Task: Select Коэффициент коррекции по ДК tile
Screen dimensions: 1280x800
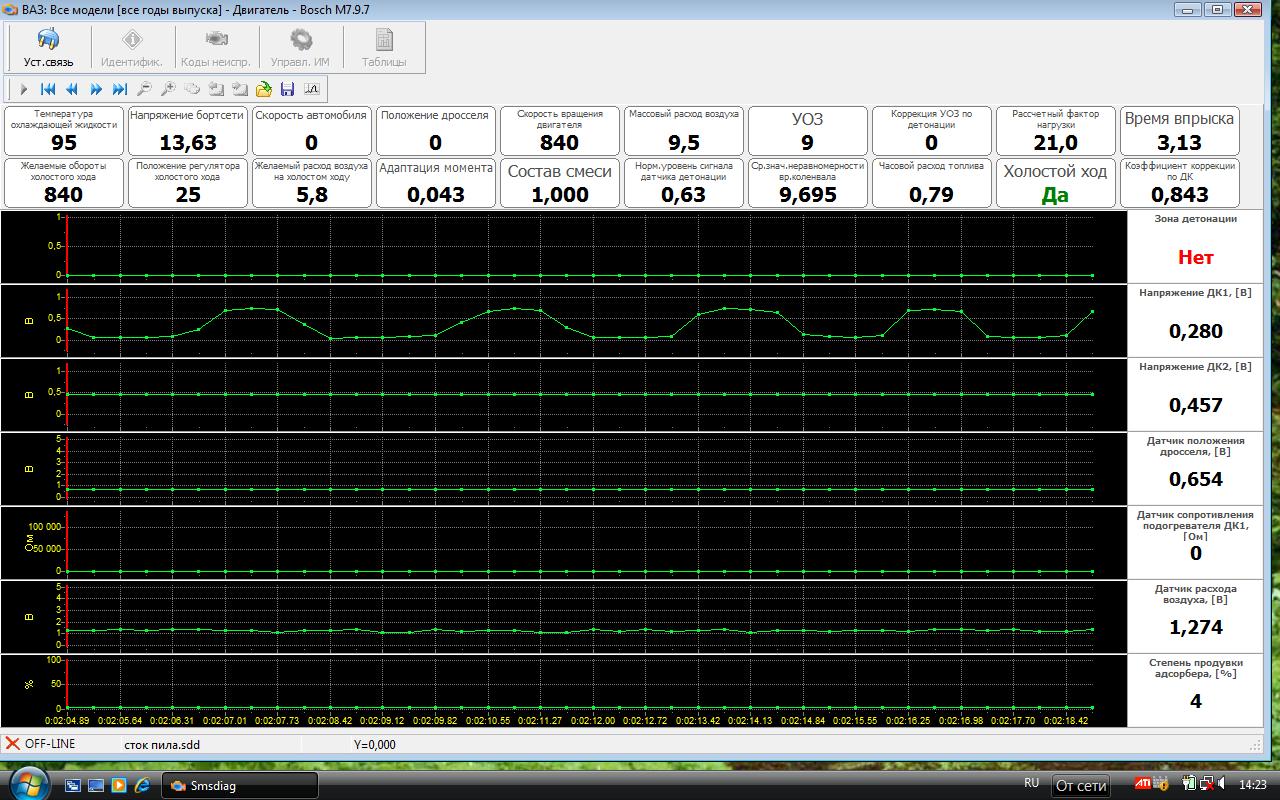Action: click(1180, 183)
